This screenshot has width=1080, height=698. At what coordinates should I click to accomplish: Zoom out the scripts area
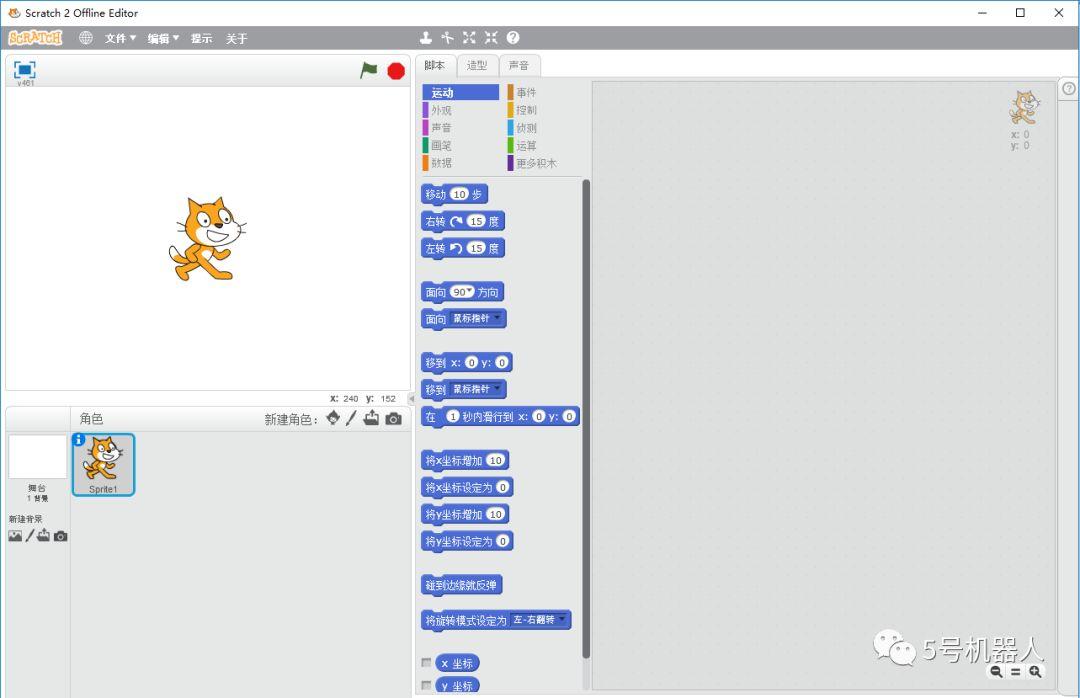[x=996, y=671]
